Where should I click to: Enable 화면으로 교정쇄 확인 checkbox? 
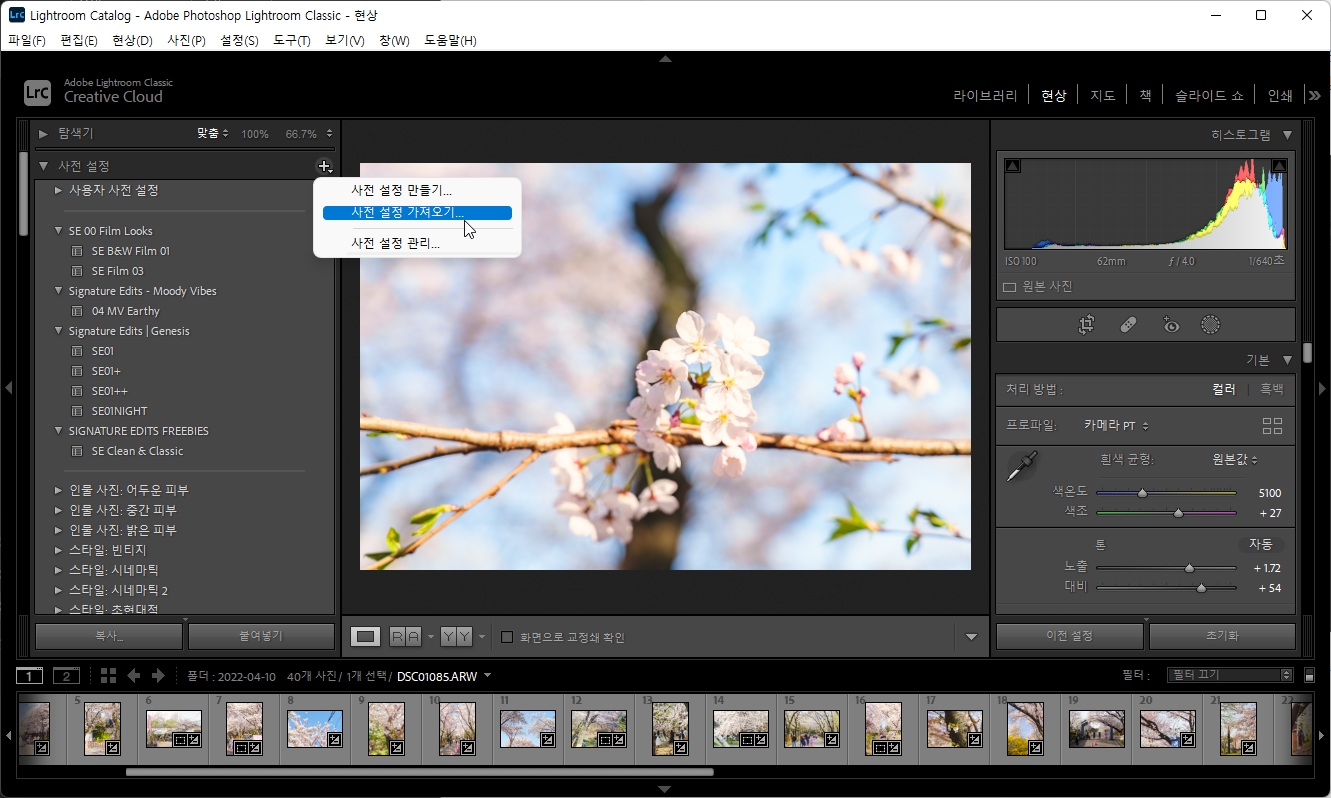tap(507, 637)
